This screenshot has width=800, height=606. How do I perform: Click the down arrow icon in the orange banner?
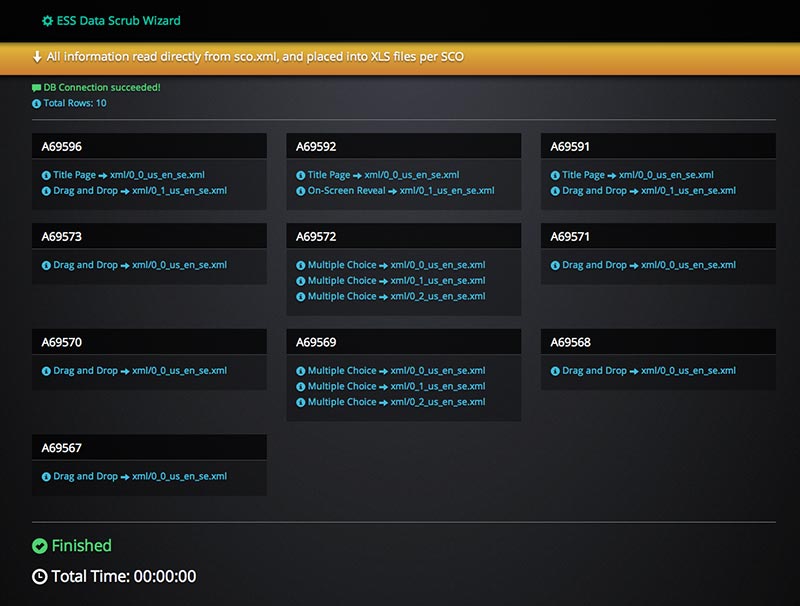pyautogui.click(x=37, y=57)
